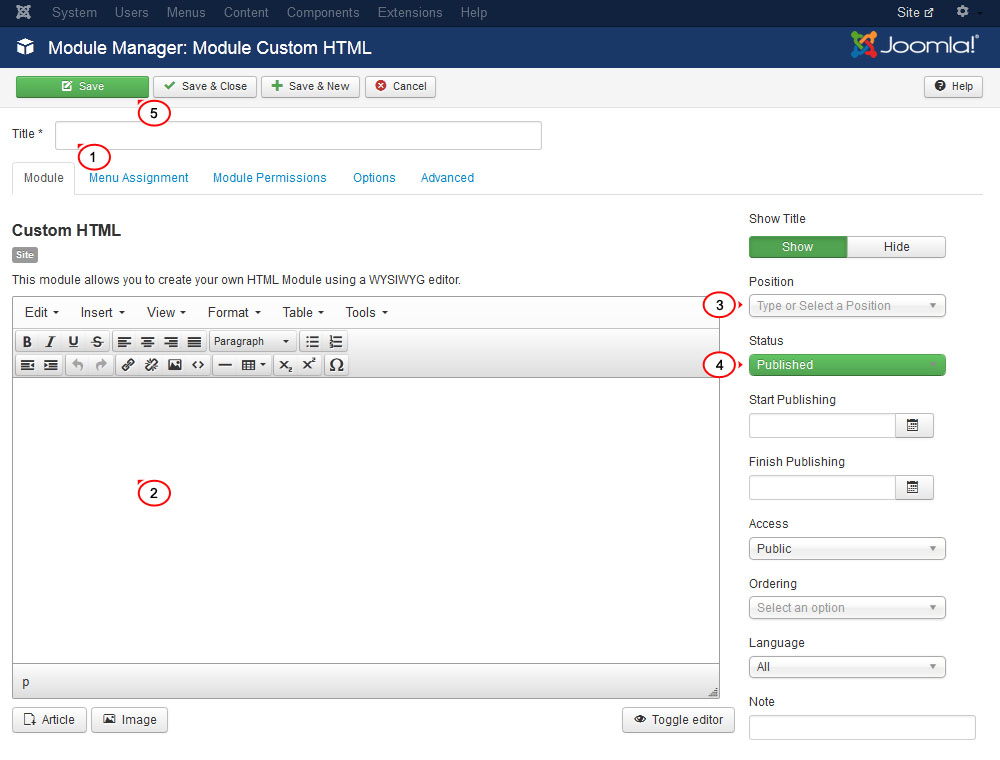This screenshot has width=1000, height=760.
Task: Open the Access dropdown set to Public
Action: (x=847, y=549)
